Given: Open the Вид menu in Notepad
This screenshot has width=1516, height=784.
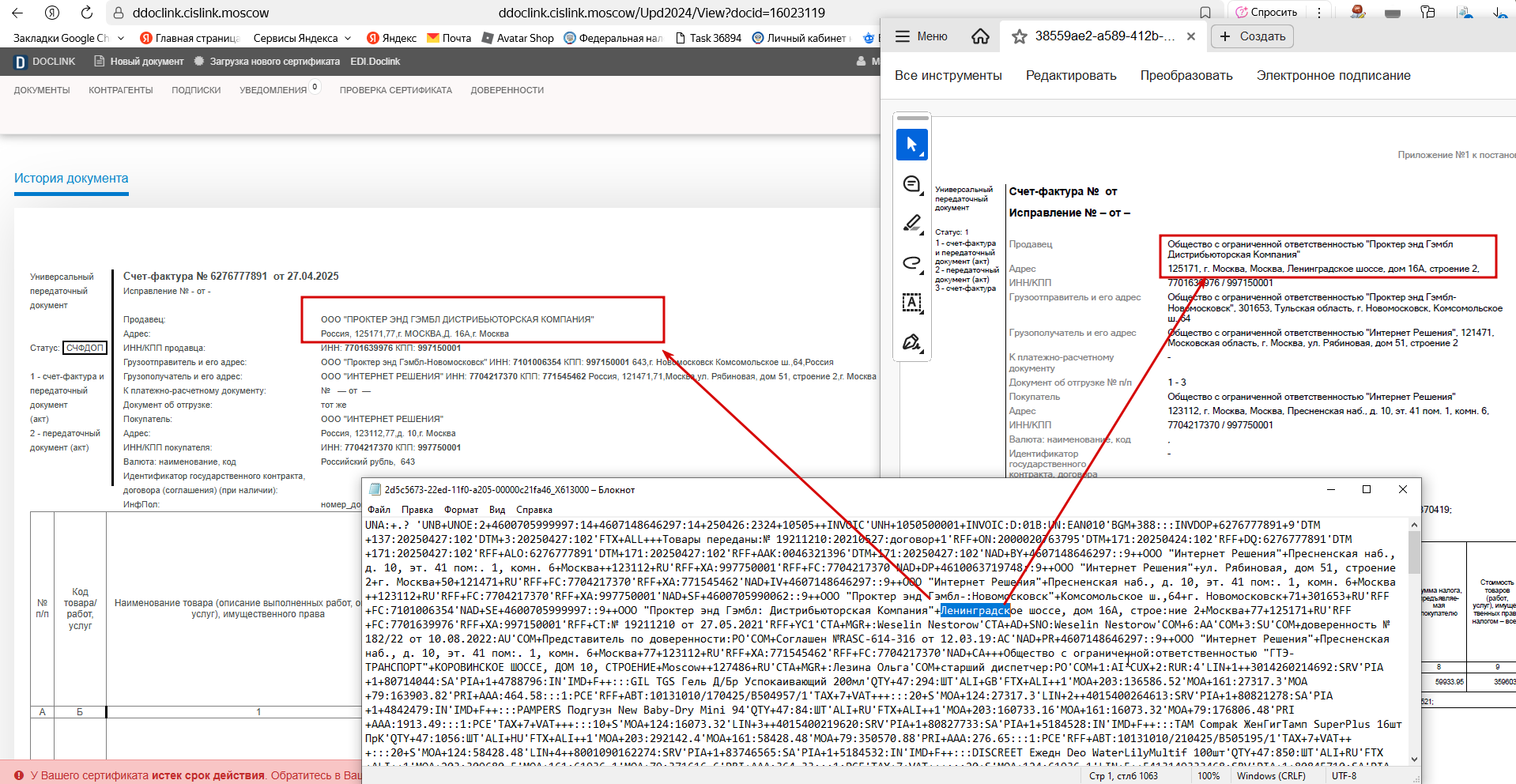Looking at the screenshot, I should click(497, 510).
